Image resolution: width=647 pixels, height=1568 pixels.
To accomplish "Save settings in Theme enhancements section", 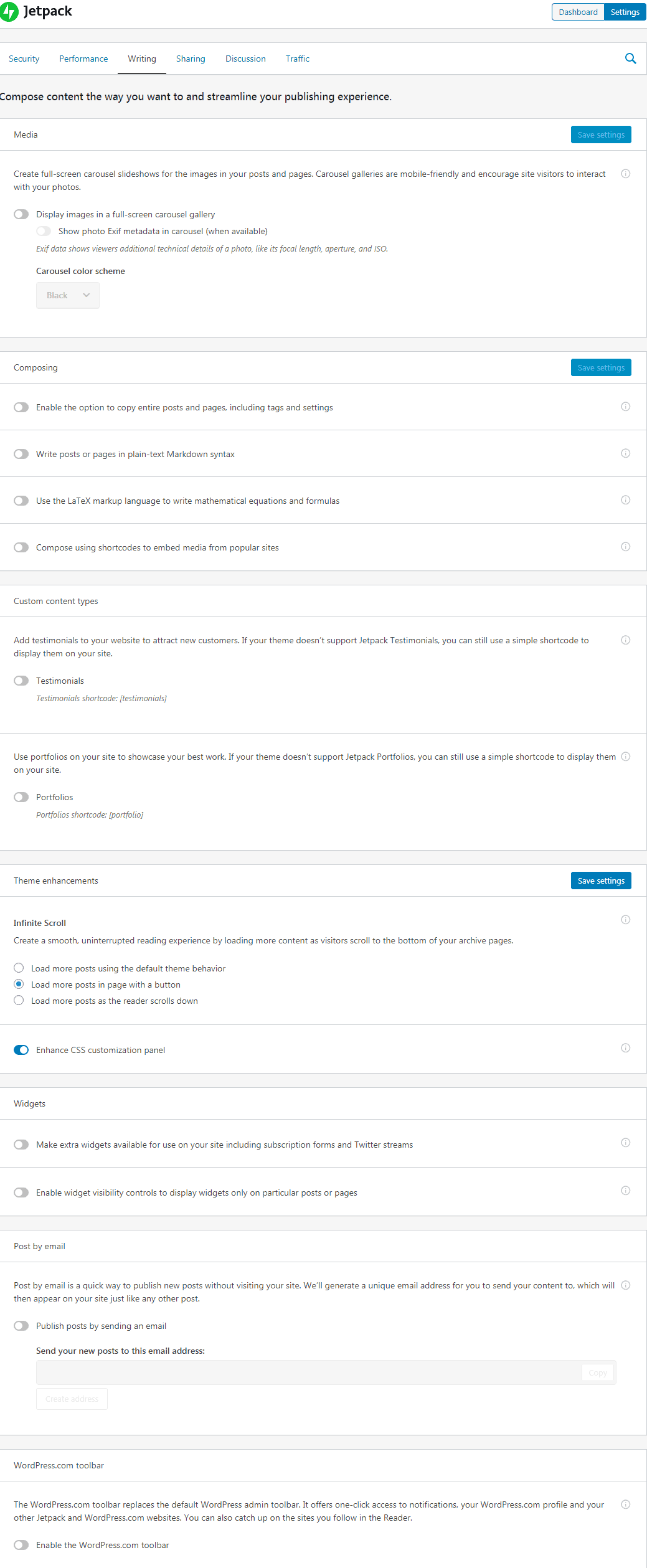I will pos(601,881).
